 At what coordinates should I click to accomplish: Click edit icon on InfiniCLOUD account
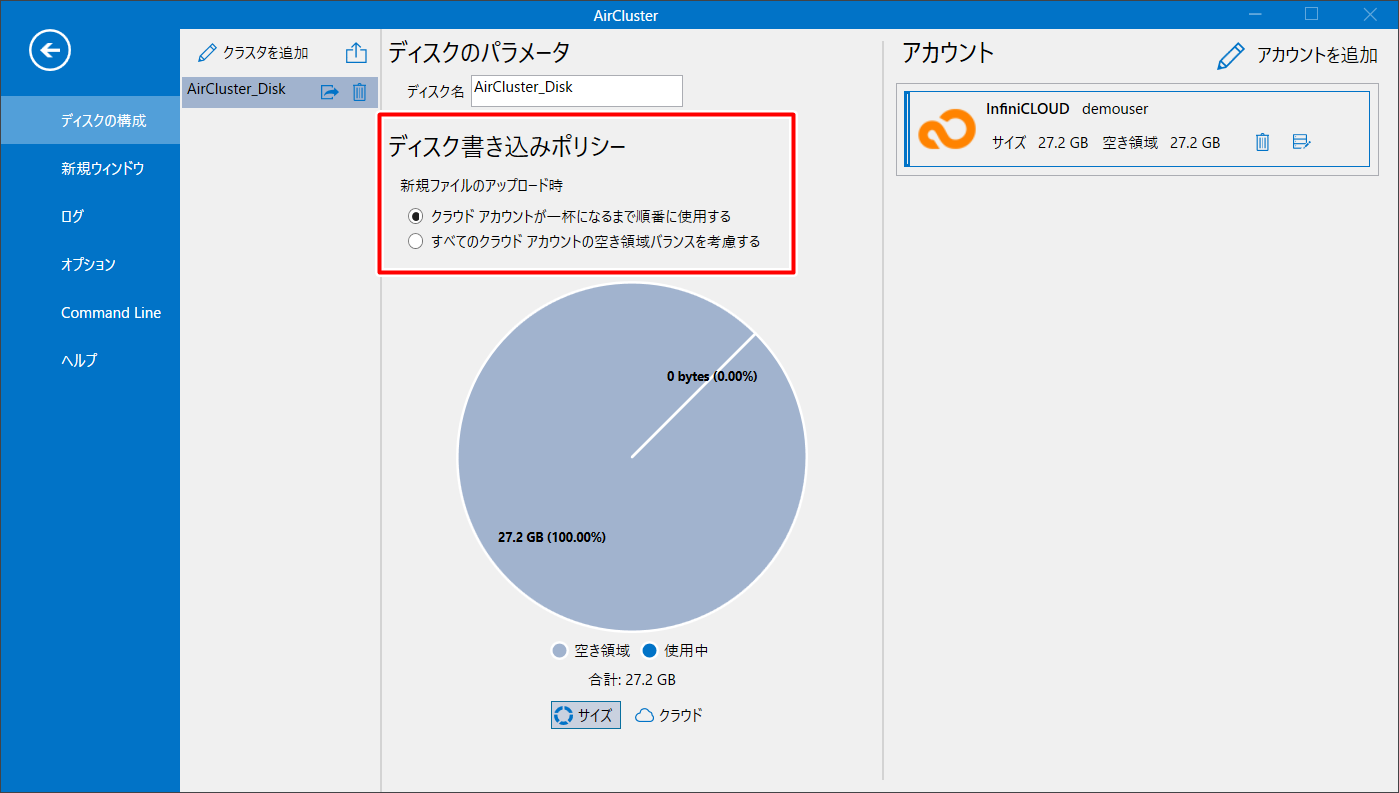[x=1301, y=142]
